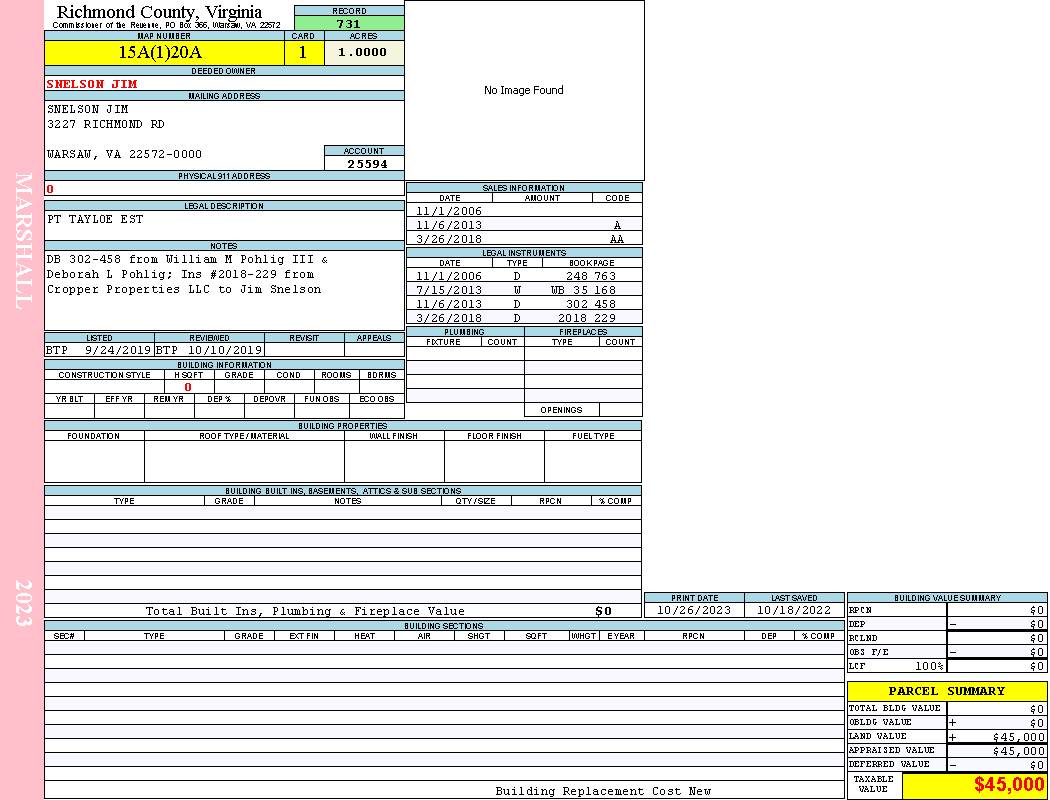Screen dimensions: 1050x800
Task: Click the legal description PT TAYLOE EST
Action: 95,219
